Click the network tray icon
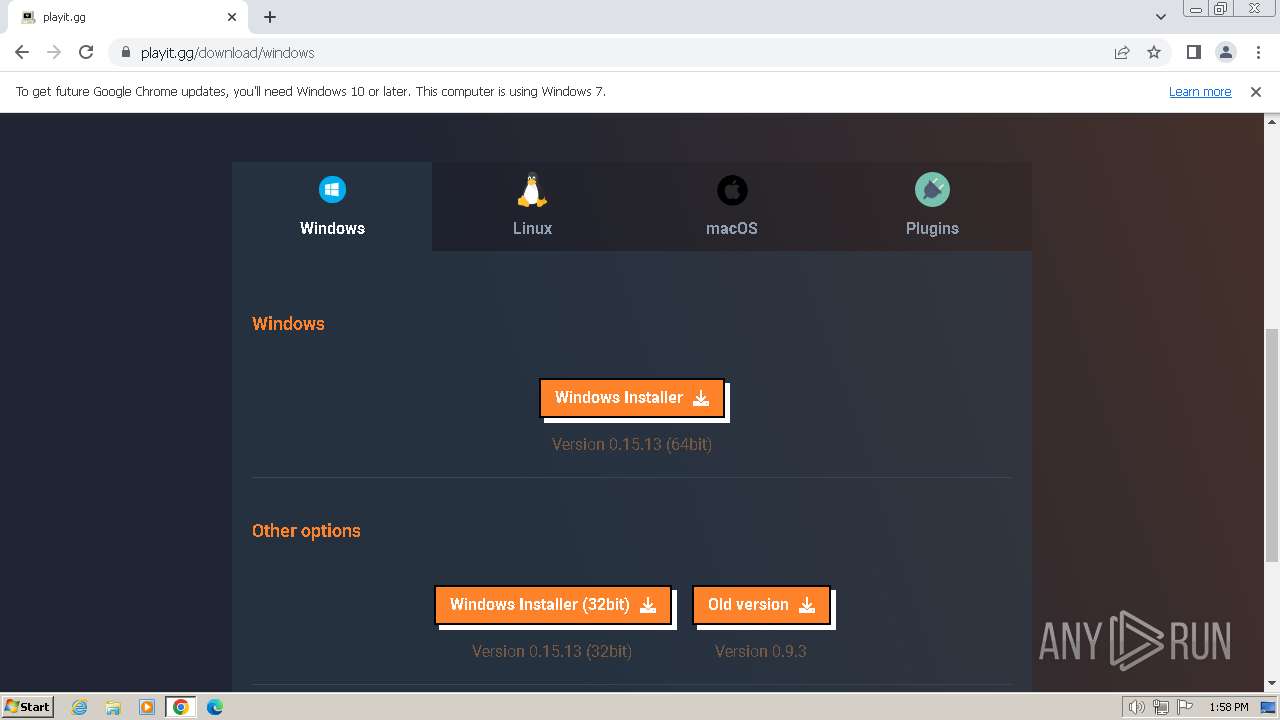 [1161, 707]
